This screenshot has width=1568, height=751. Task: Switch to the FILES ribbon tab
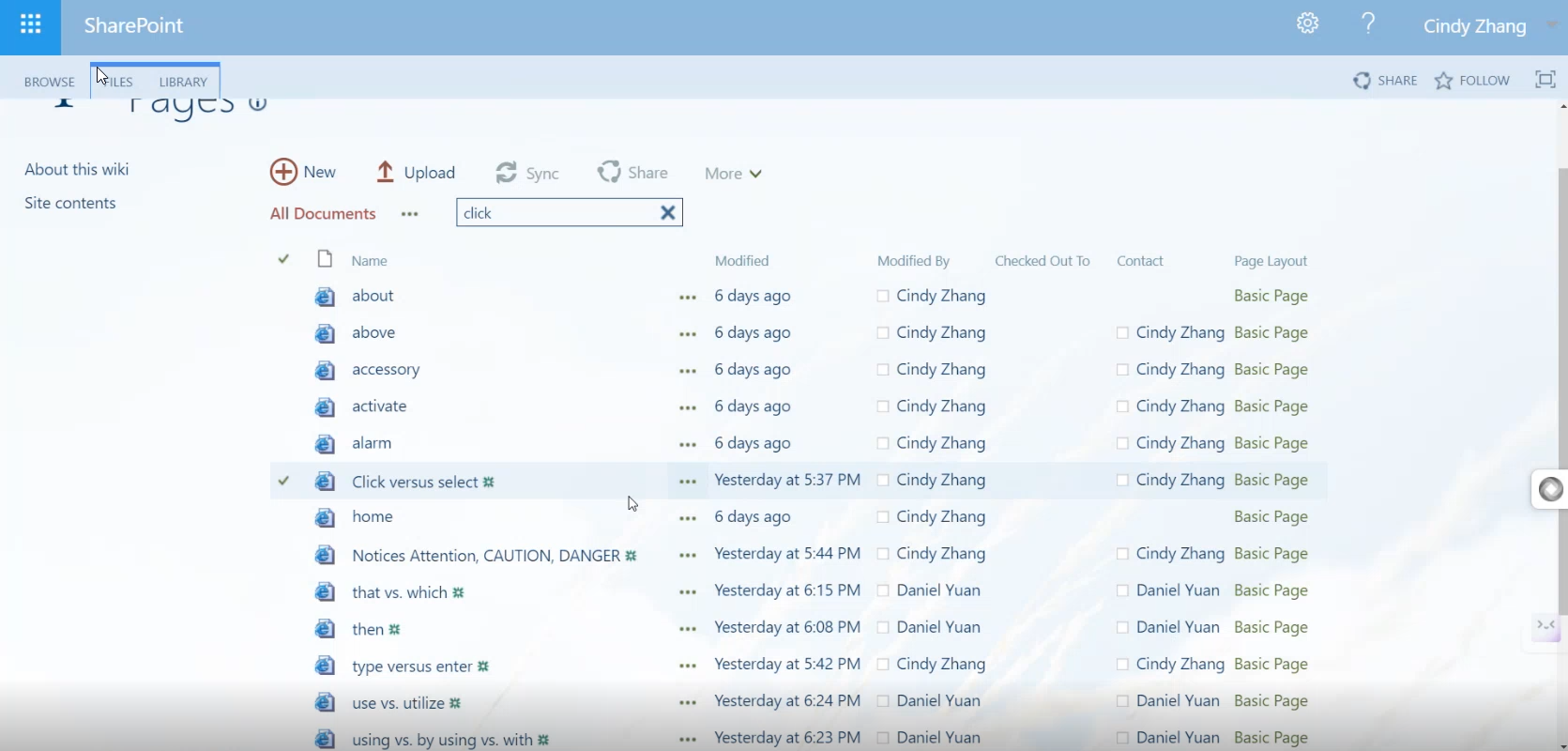click(117, 82)
